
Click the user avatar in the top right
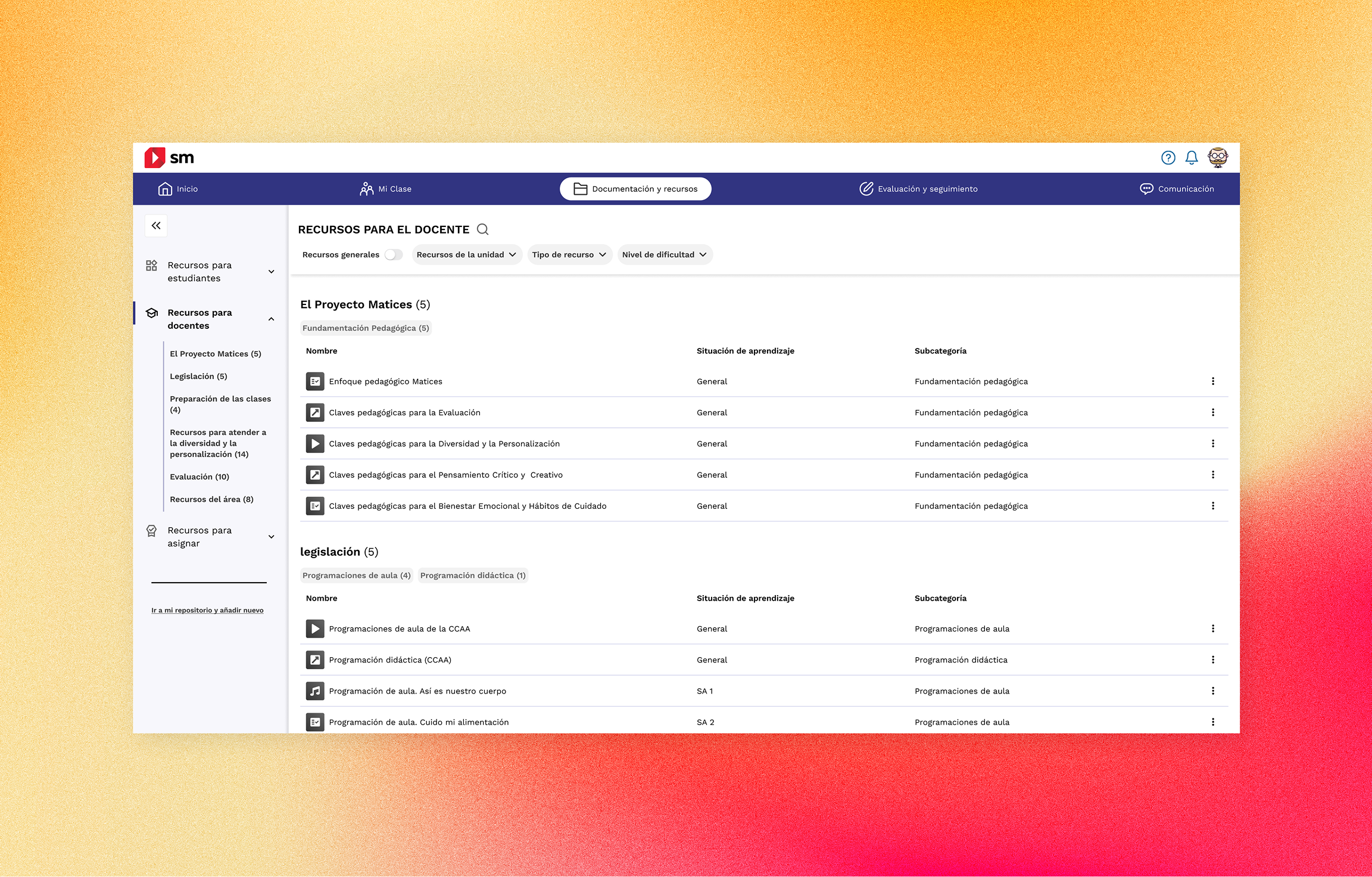point(1218,157)
